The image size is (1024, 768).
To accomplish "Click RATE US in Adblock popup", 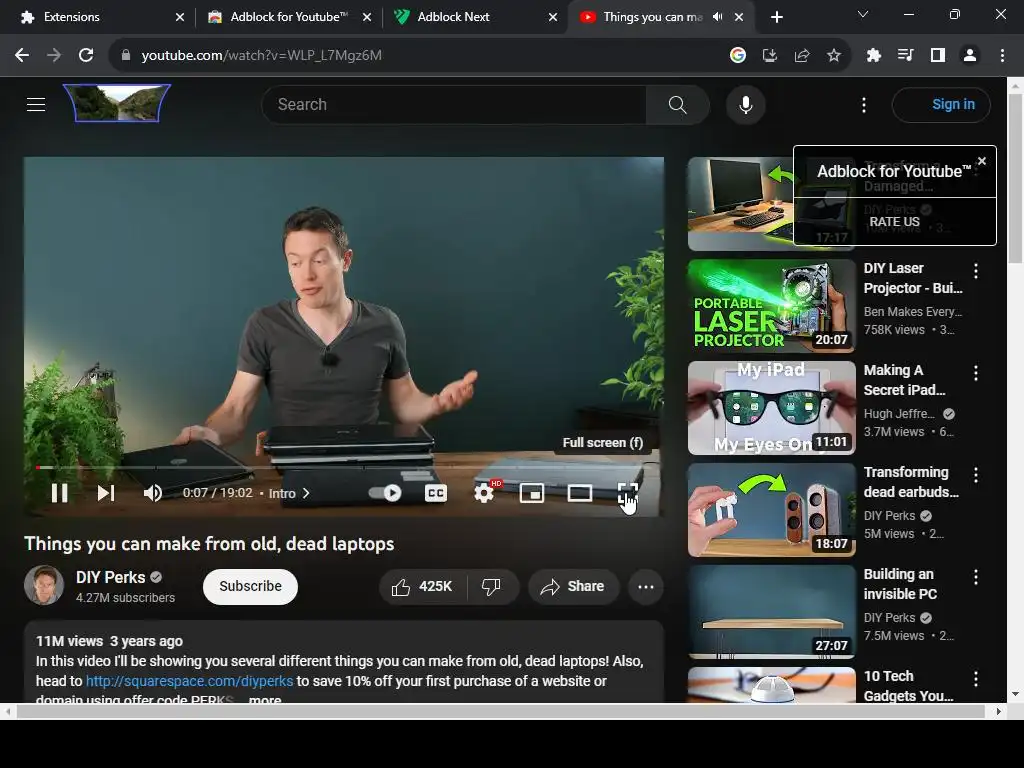I will 894,221.
